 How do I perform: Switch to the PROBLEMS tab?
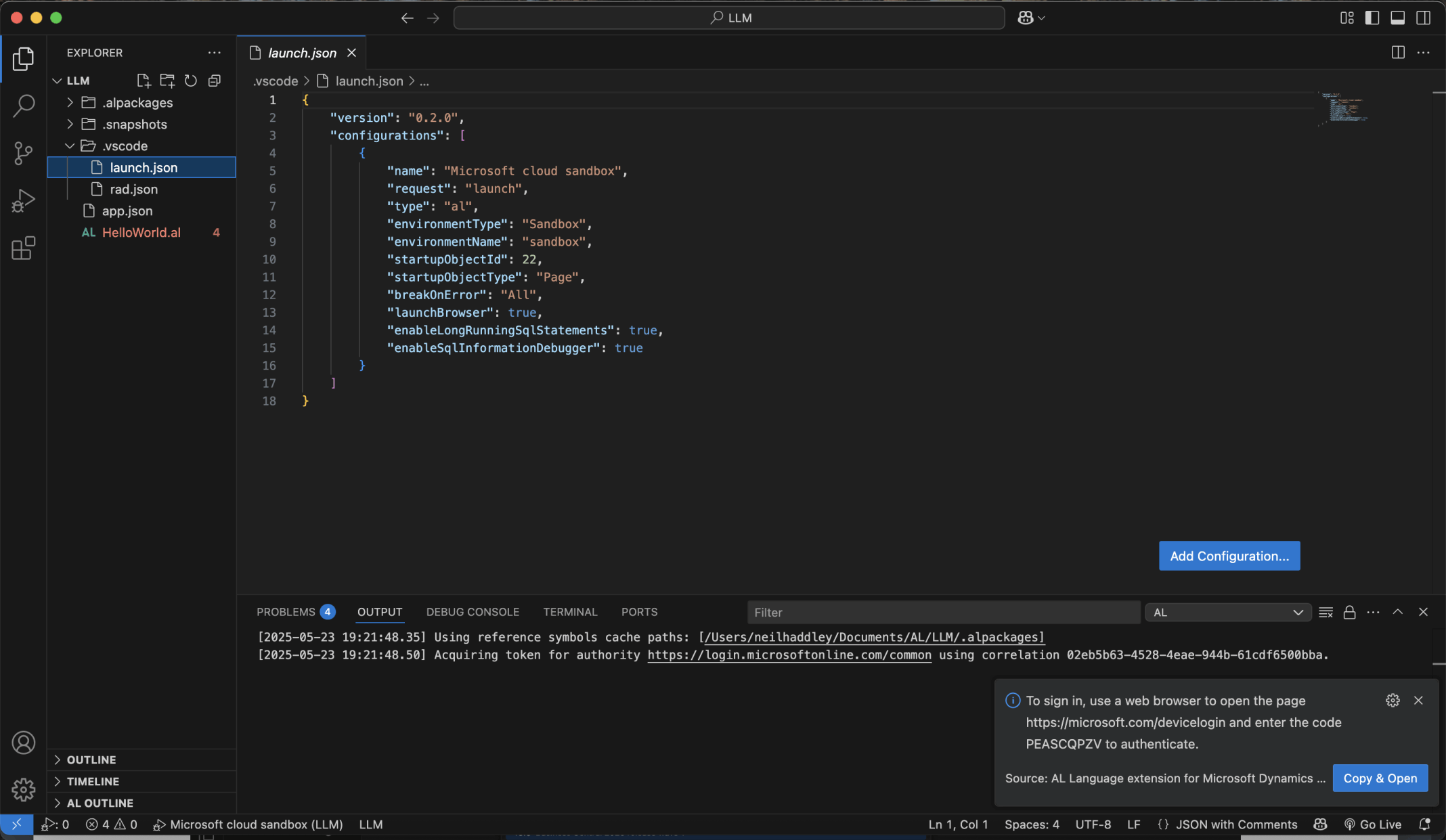pos(286,612)
